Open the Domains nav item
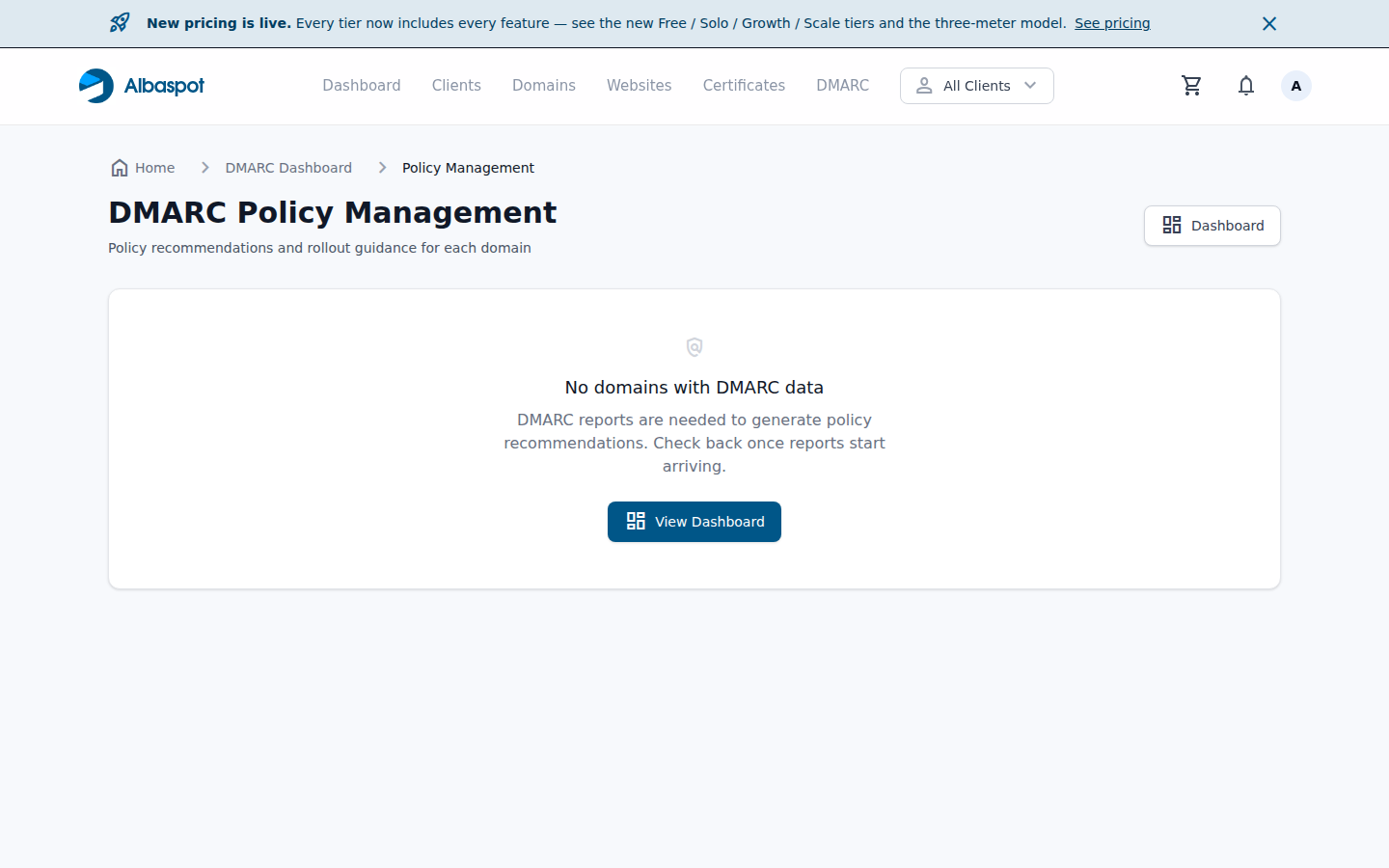The width and height of the screenshot is (1389, 868). coord(544,86)
